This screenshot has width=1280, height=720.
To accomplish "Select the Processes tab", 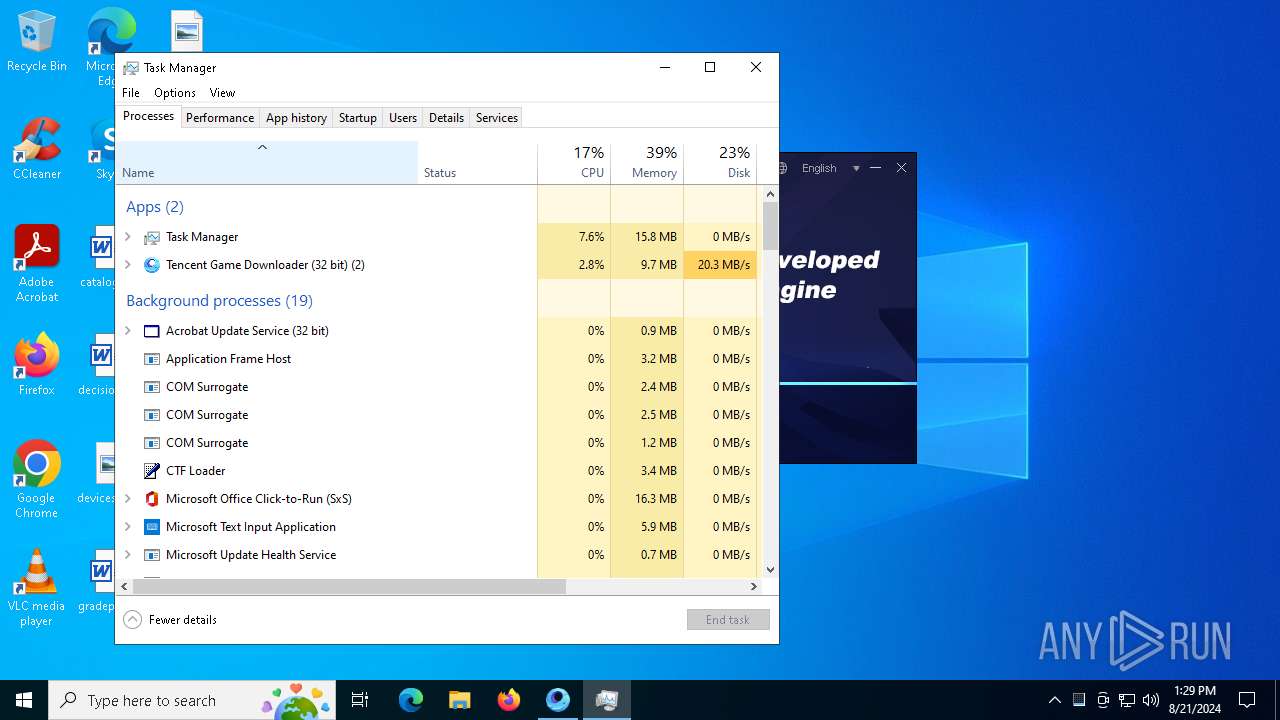I will 148,116.
